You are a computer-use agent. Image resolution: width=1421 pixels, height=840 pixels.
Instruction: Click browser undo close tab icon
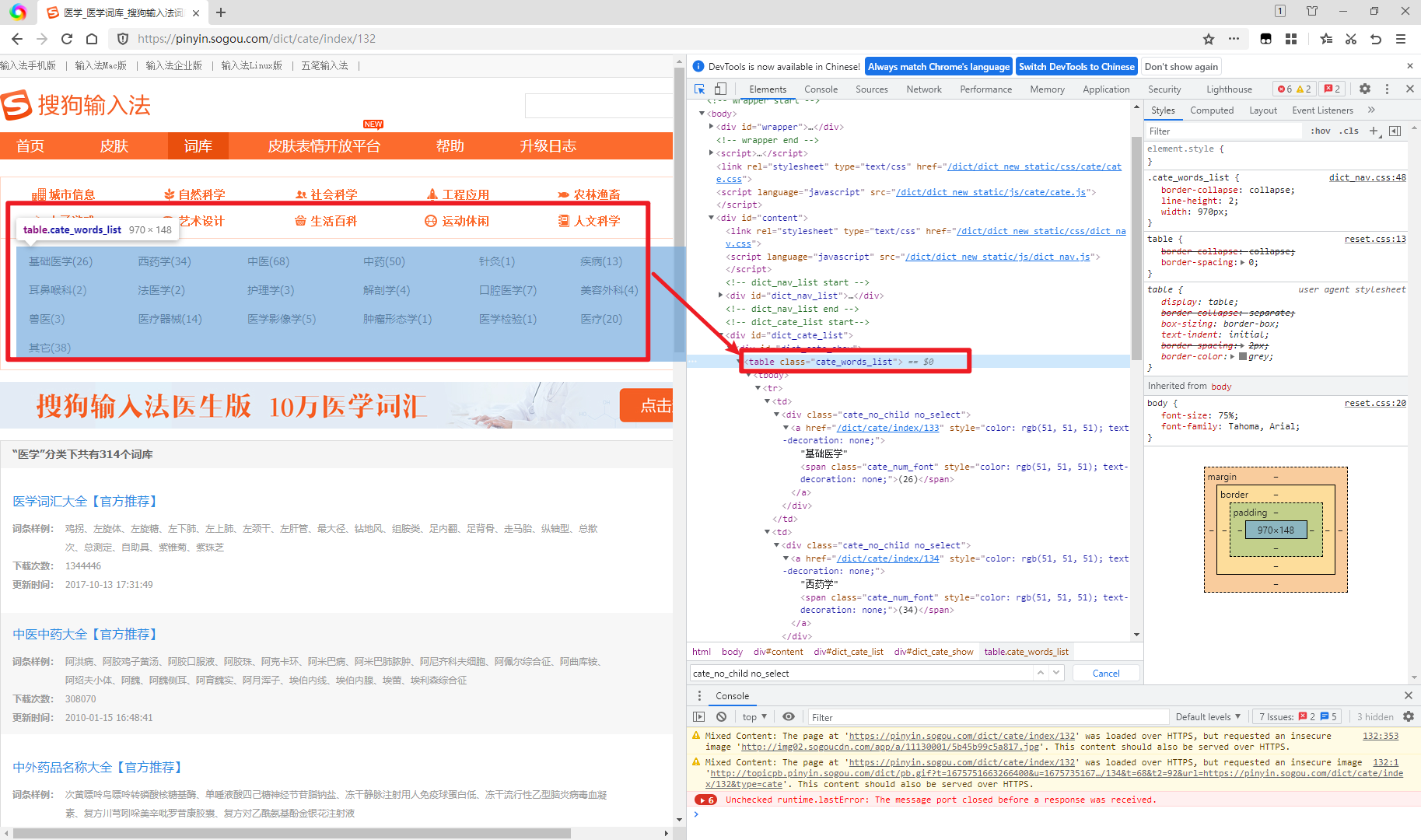point(1376,39)
